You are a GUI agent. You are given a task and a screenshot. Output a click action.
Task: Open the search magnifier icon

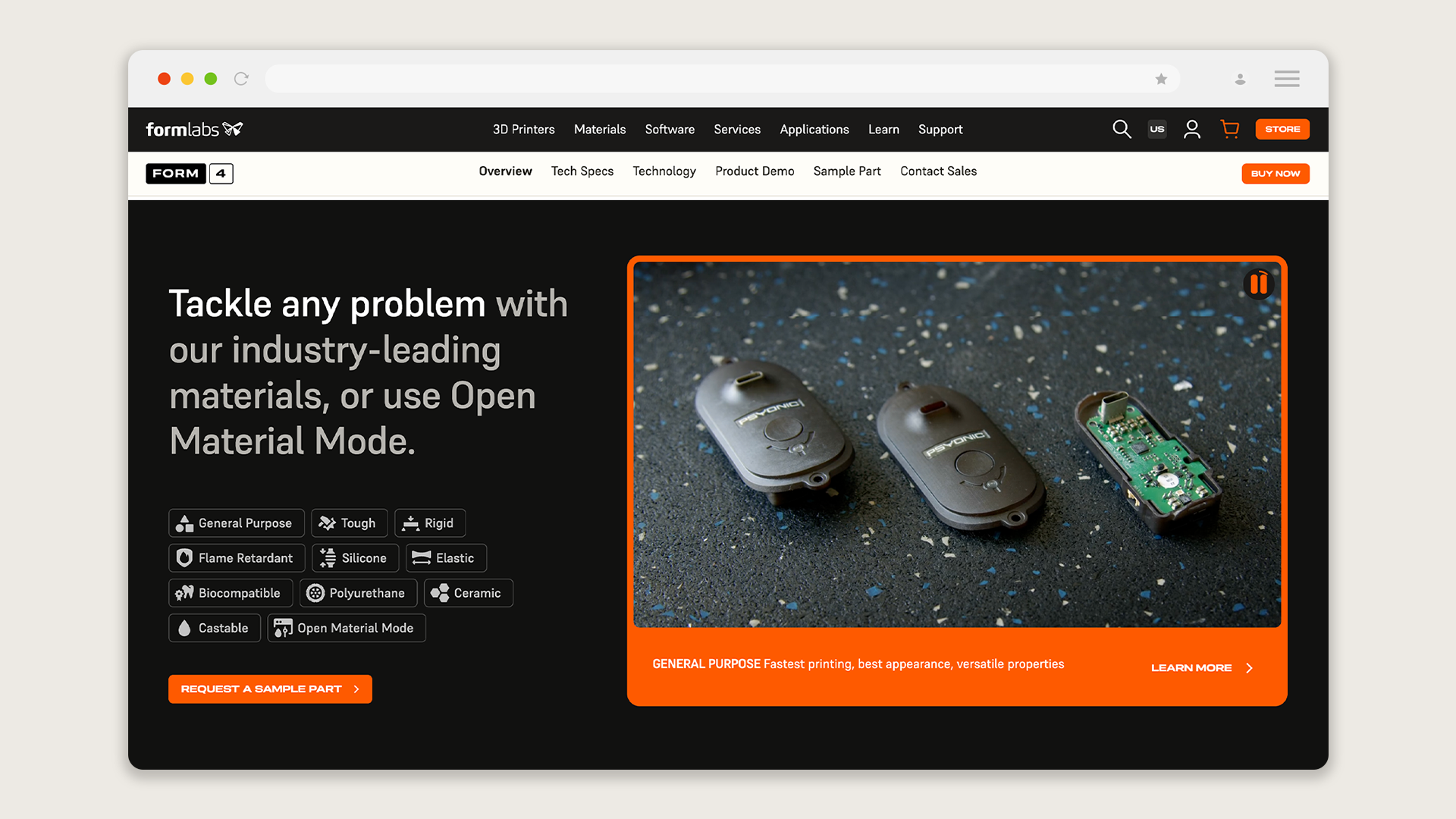pos(1122,130)
